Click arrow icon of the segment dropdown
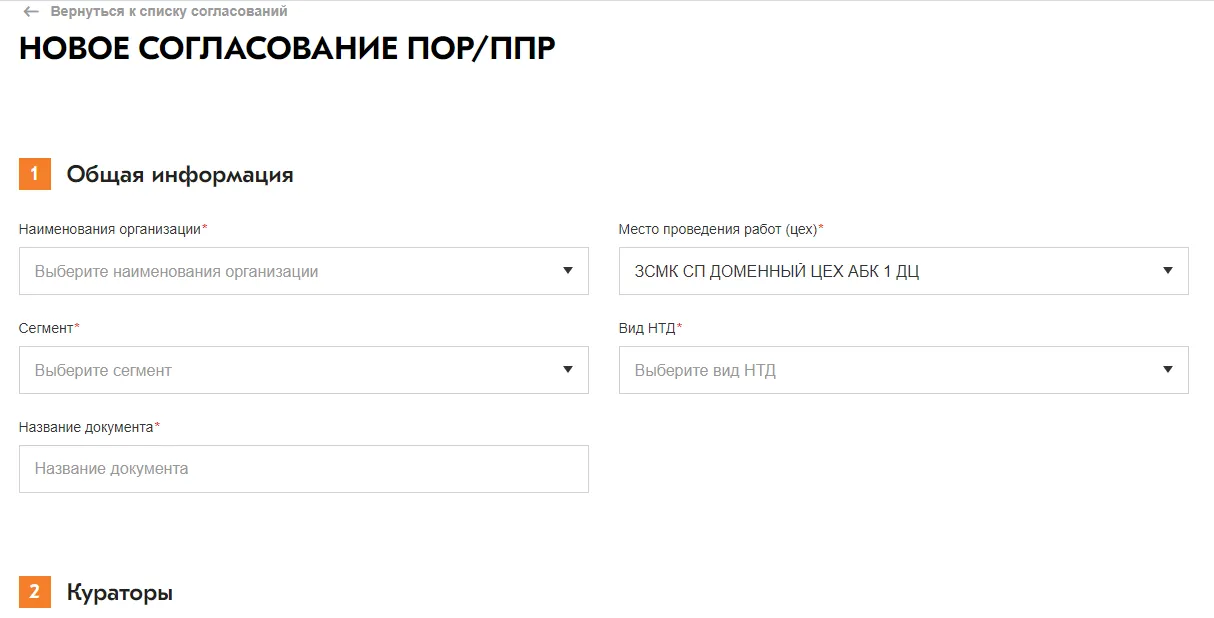 click(x=567, y=370)
